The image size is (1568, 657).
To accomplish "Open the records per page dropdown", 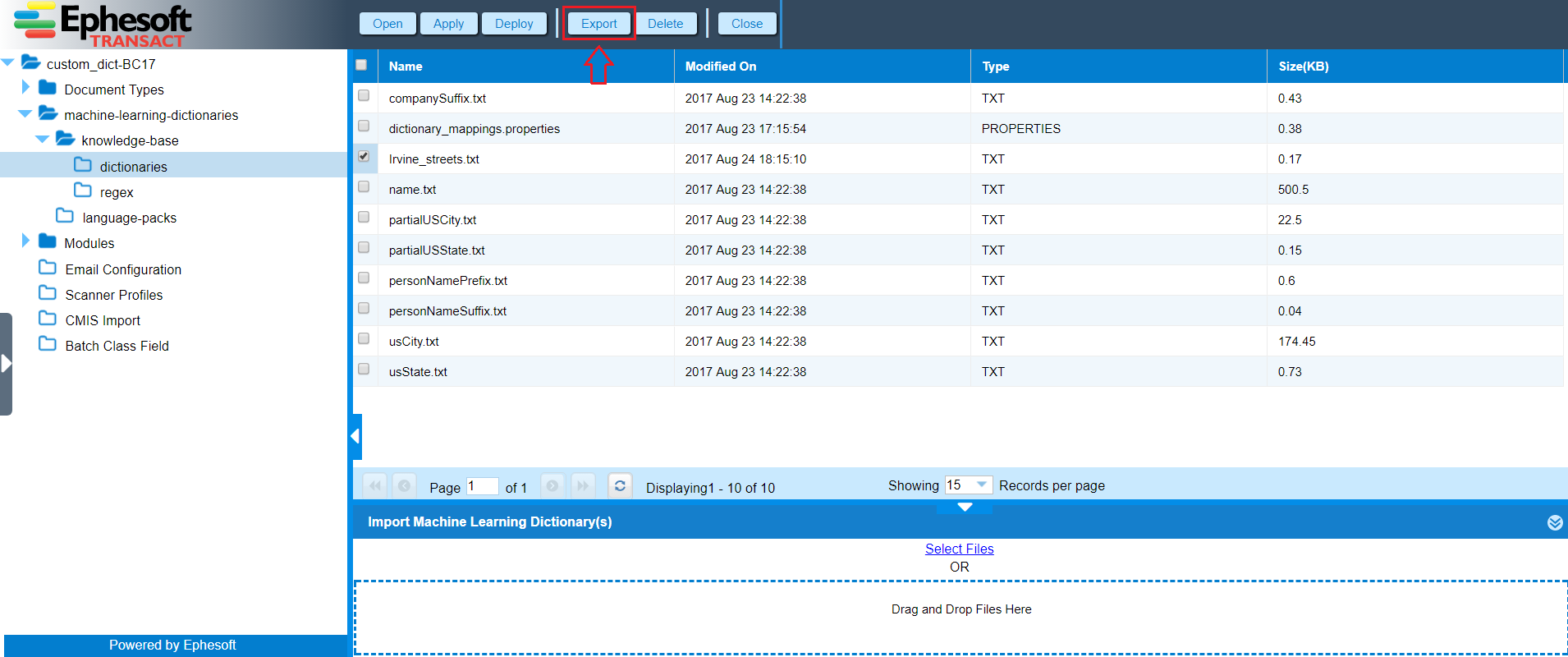I will click(x=981, y=485).
